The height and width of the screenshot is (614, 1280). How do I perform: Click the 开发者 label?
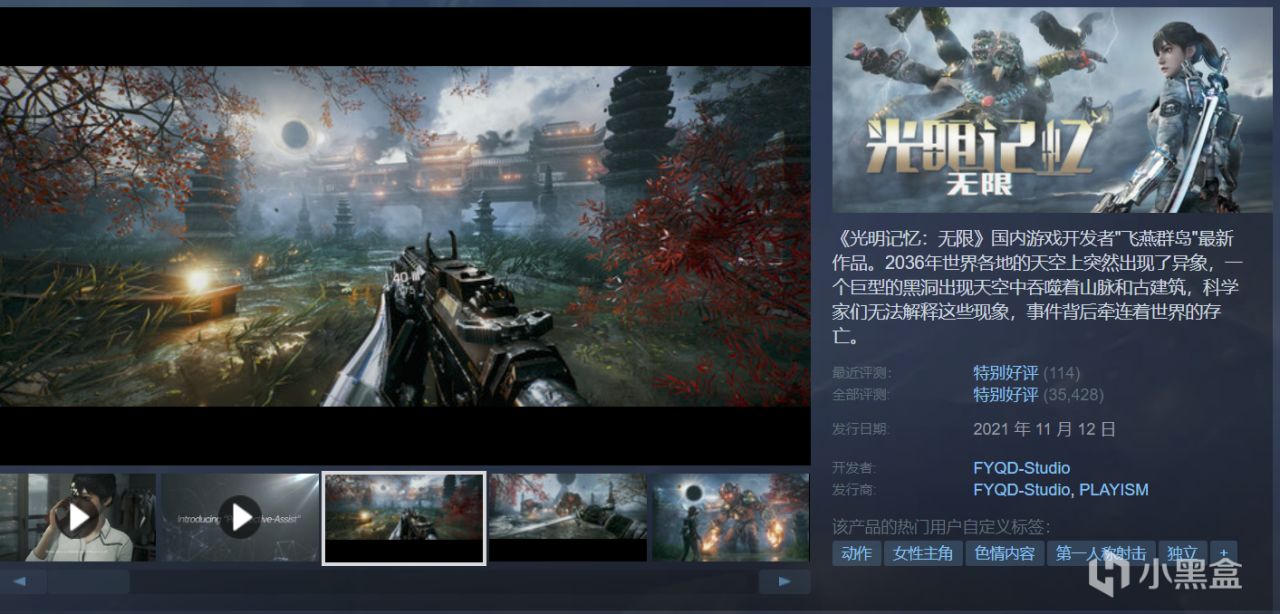pos(853,469)
